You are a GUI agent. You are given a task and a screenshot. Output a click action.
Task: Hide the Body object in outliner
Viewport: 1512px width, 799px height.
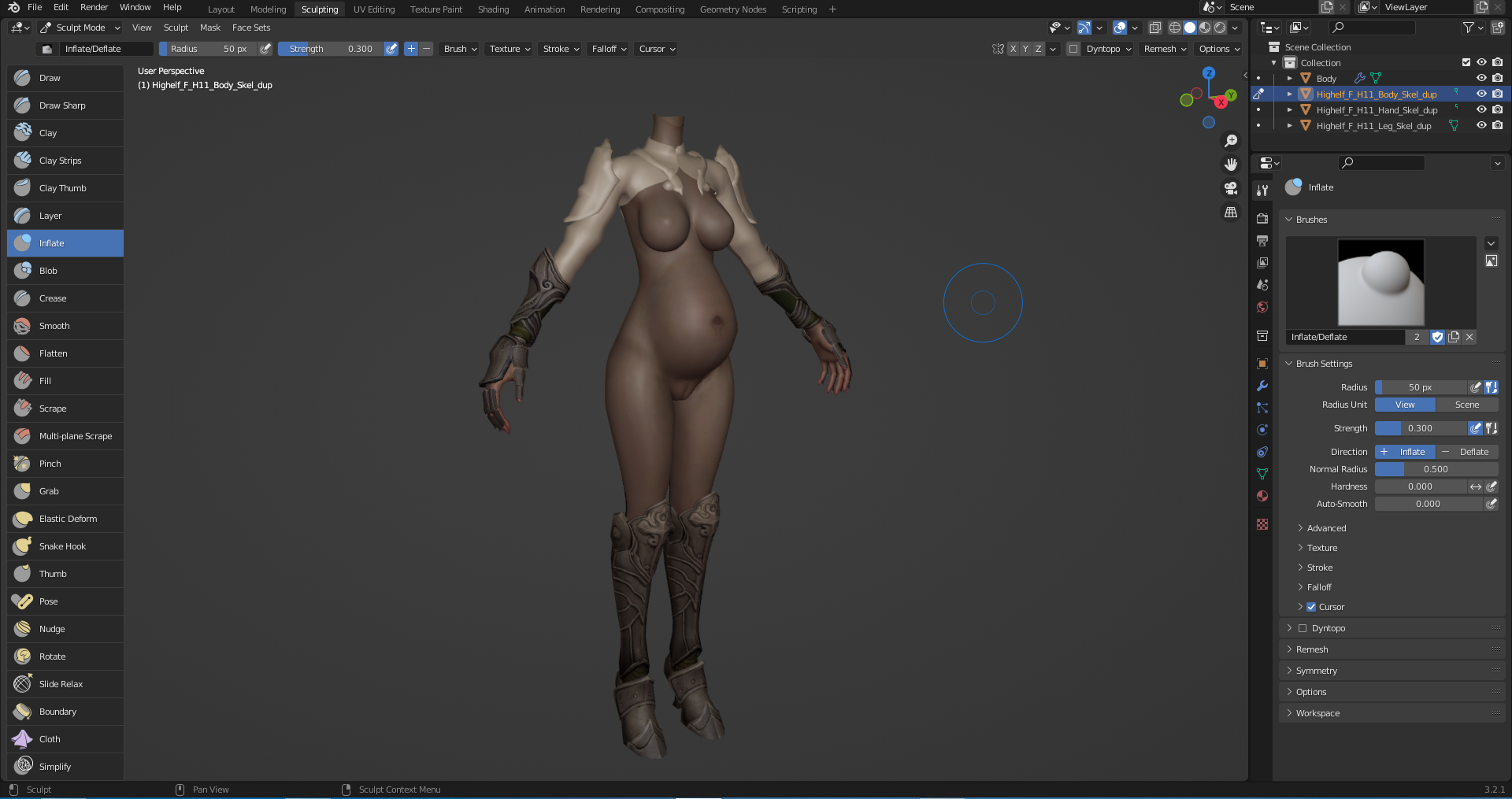1481,78
